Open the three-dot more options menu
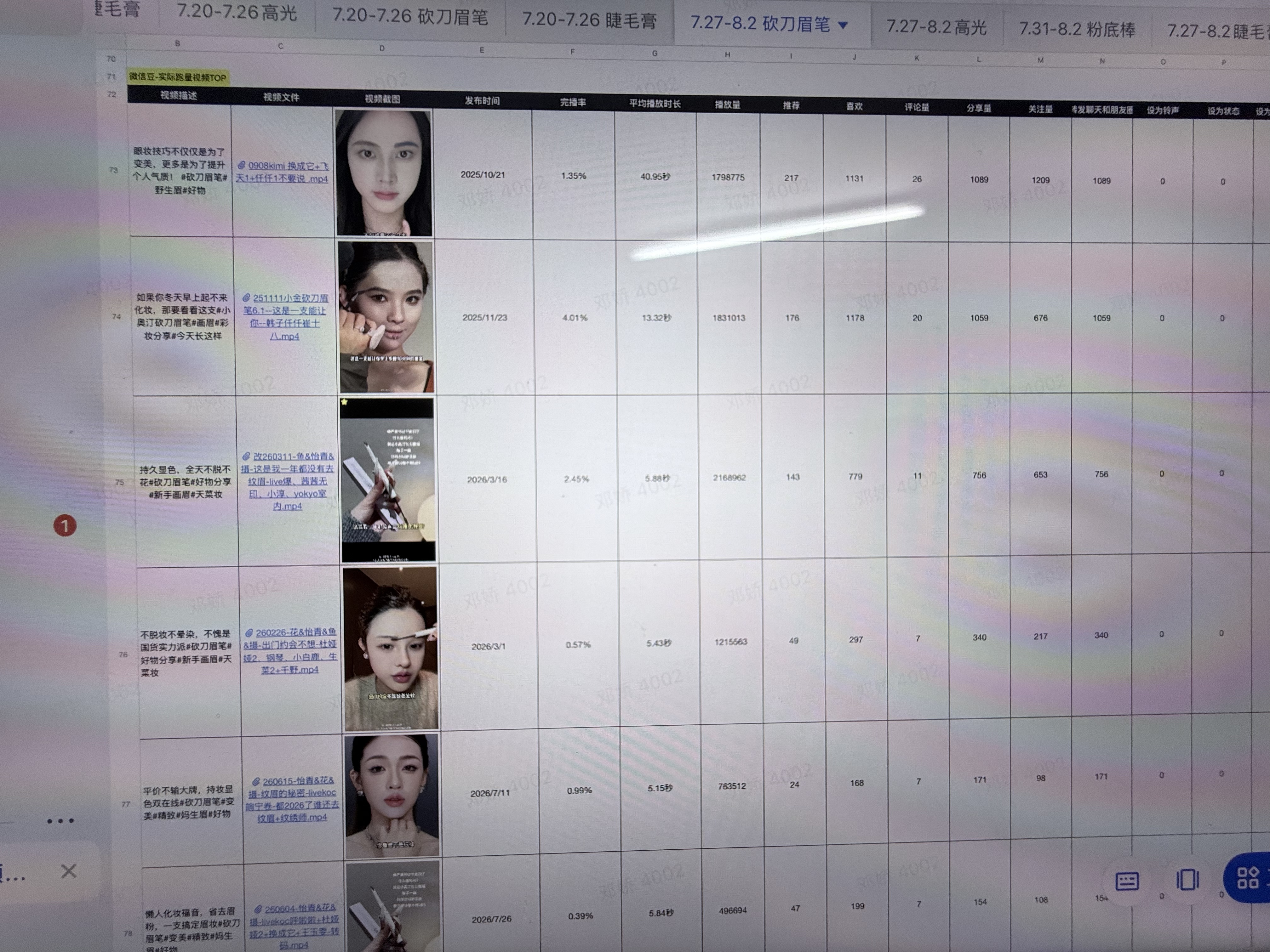Image resolution: width=1270 pixels, height=952 pixels. pos(60,821)
